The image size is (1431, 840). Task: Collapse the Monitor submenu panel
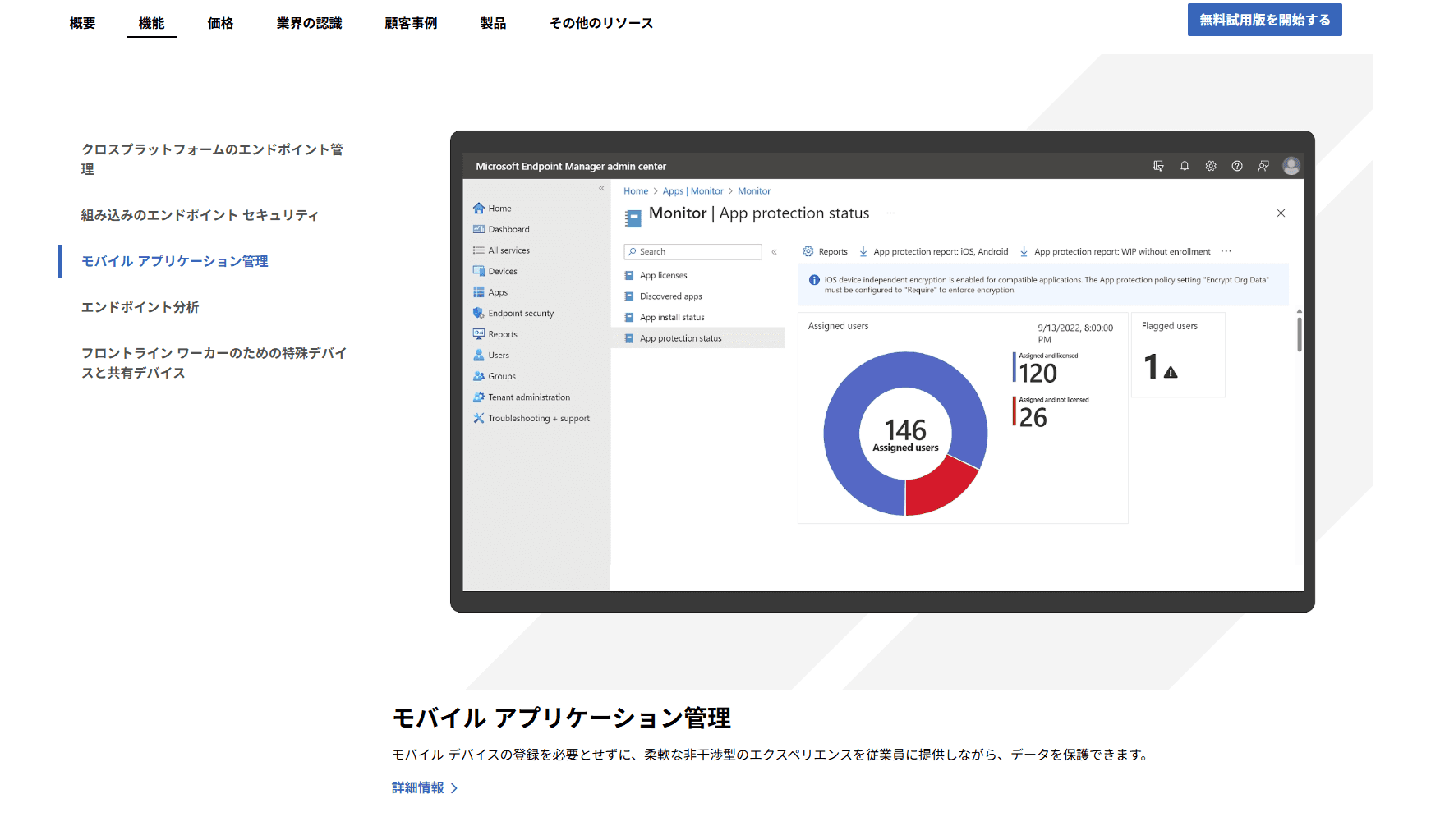[x=774, y=252]
